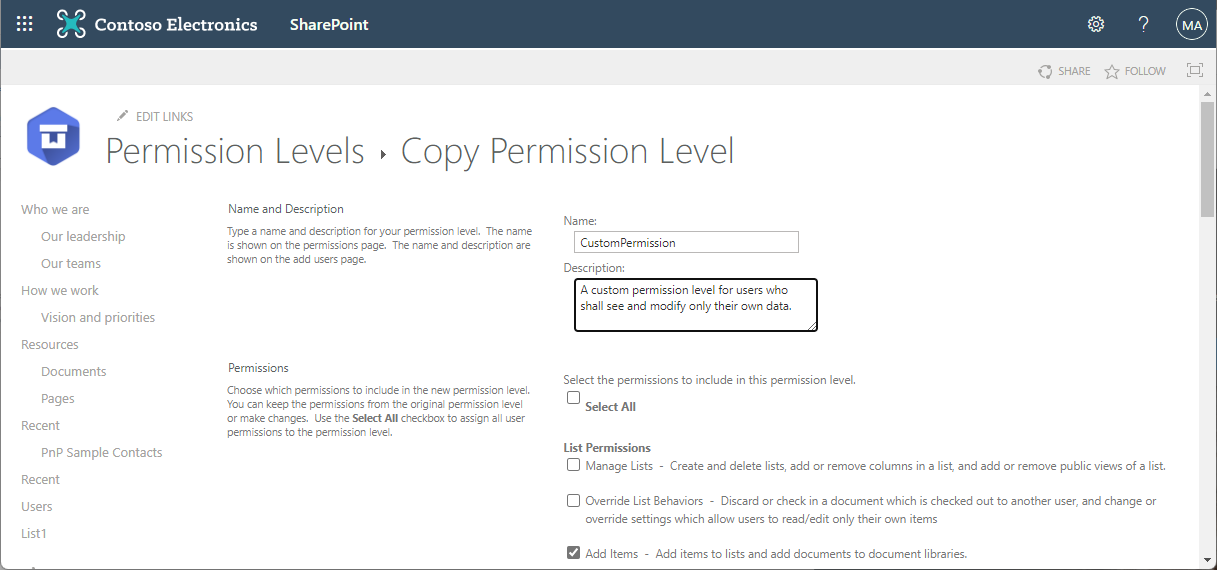Open the Permission Levels breadcrumb link
1217x570 pixels.
235,151
